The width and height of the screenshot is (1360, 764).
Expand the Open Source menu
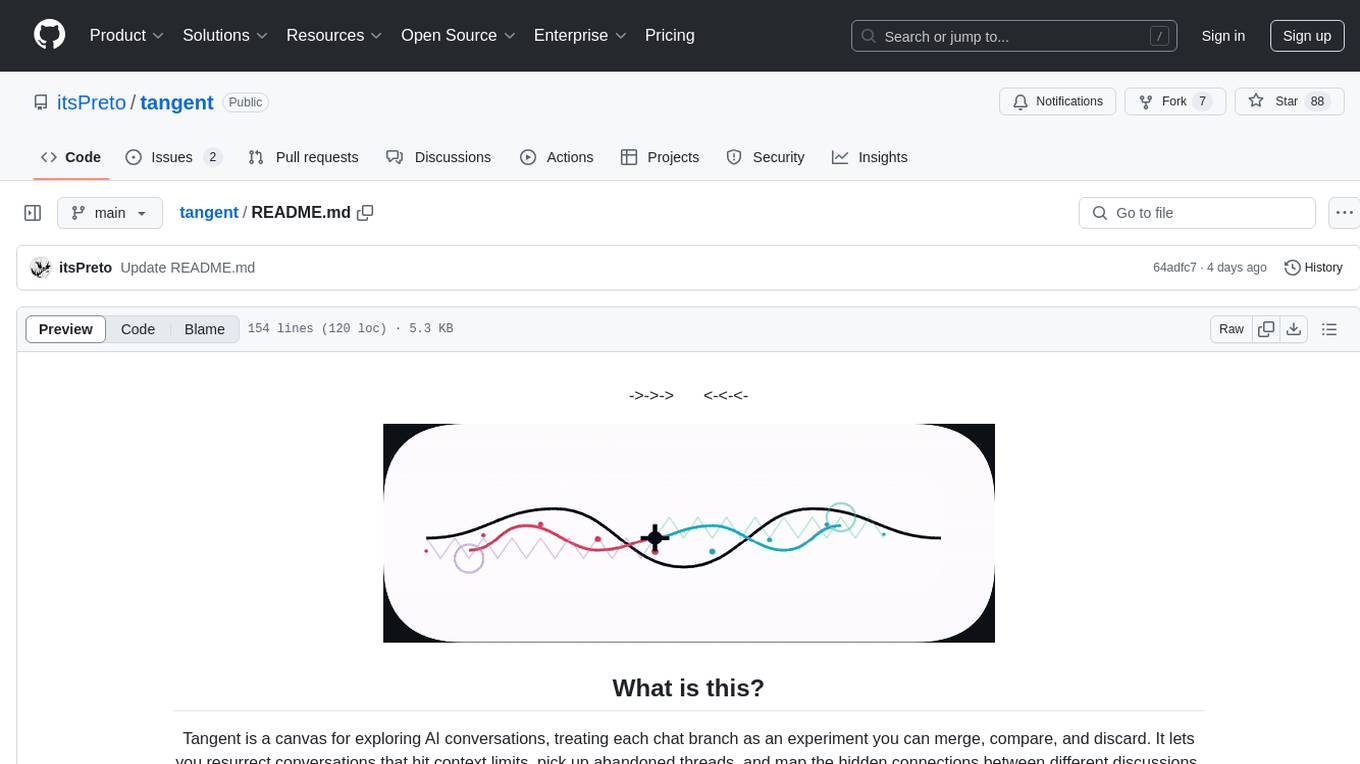point(458,35)
